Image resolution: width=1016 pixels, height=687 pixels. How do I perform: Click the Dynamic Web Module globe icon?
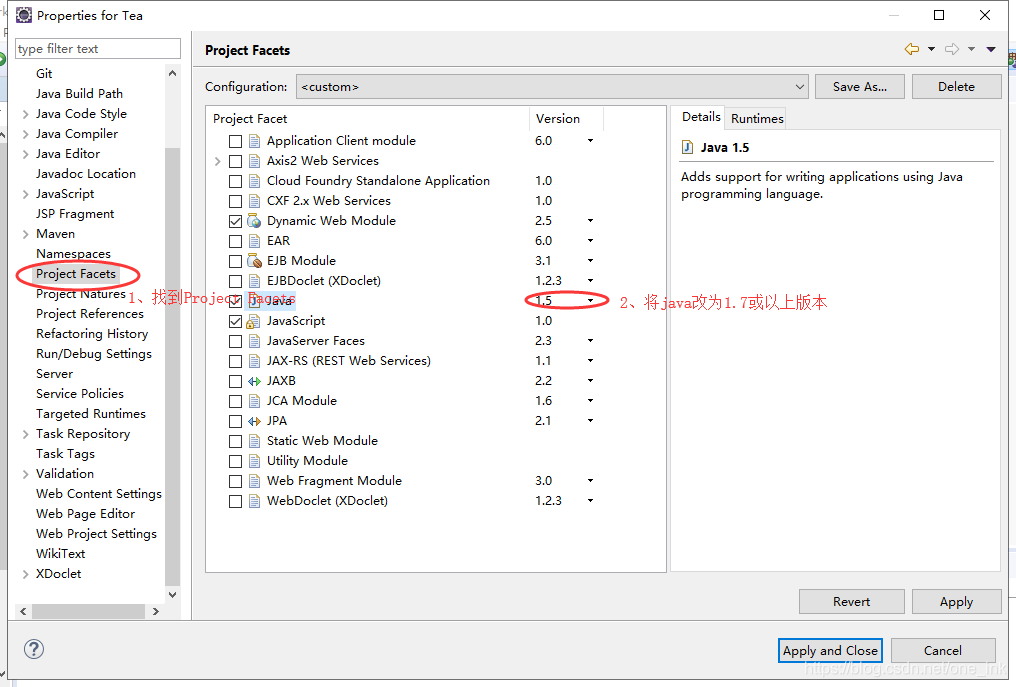point(254,221)
